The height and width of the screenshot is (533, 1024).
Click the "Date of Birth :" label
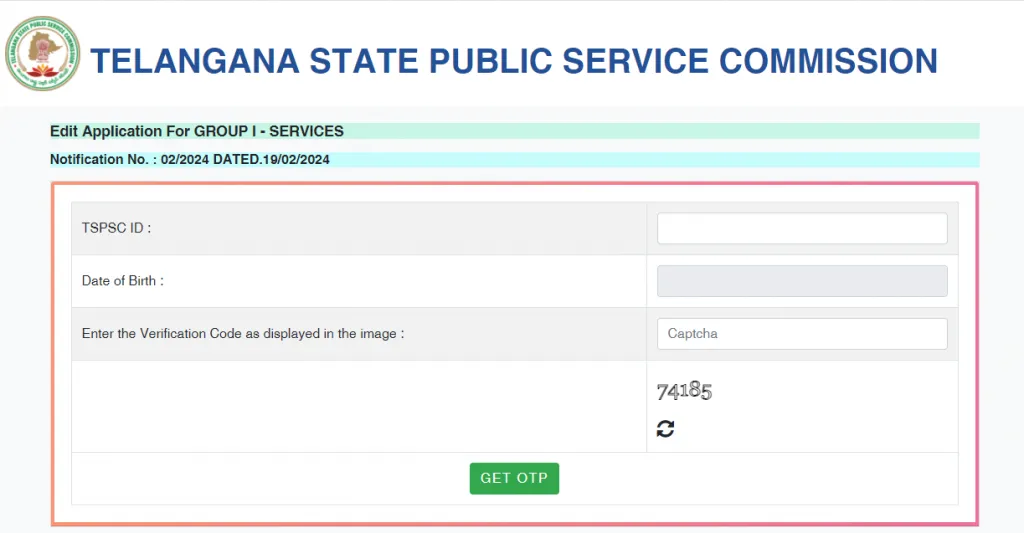(123, 281)
